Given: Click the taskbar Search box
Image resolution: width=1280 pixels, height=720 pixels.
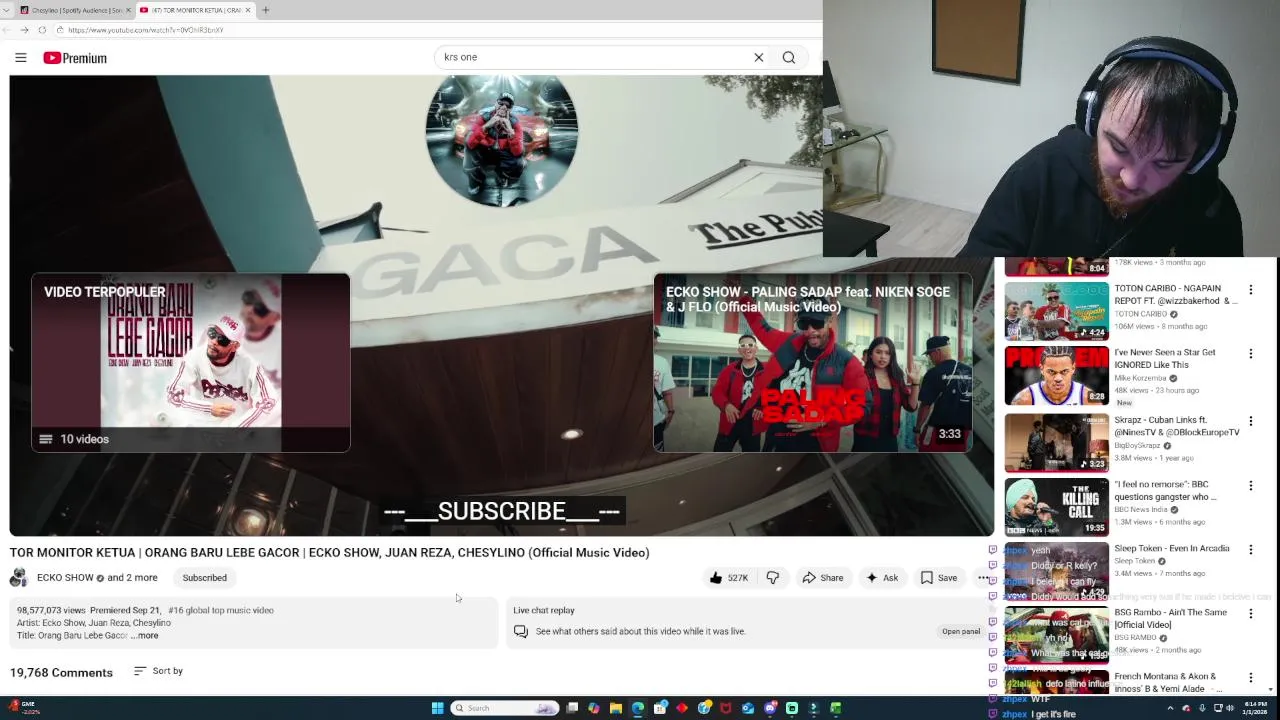Looking at the screenshot, I should tap(504, 708).
